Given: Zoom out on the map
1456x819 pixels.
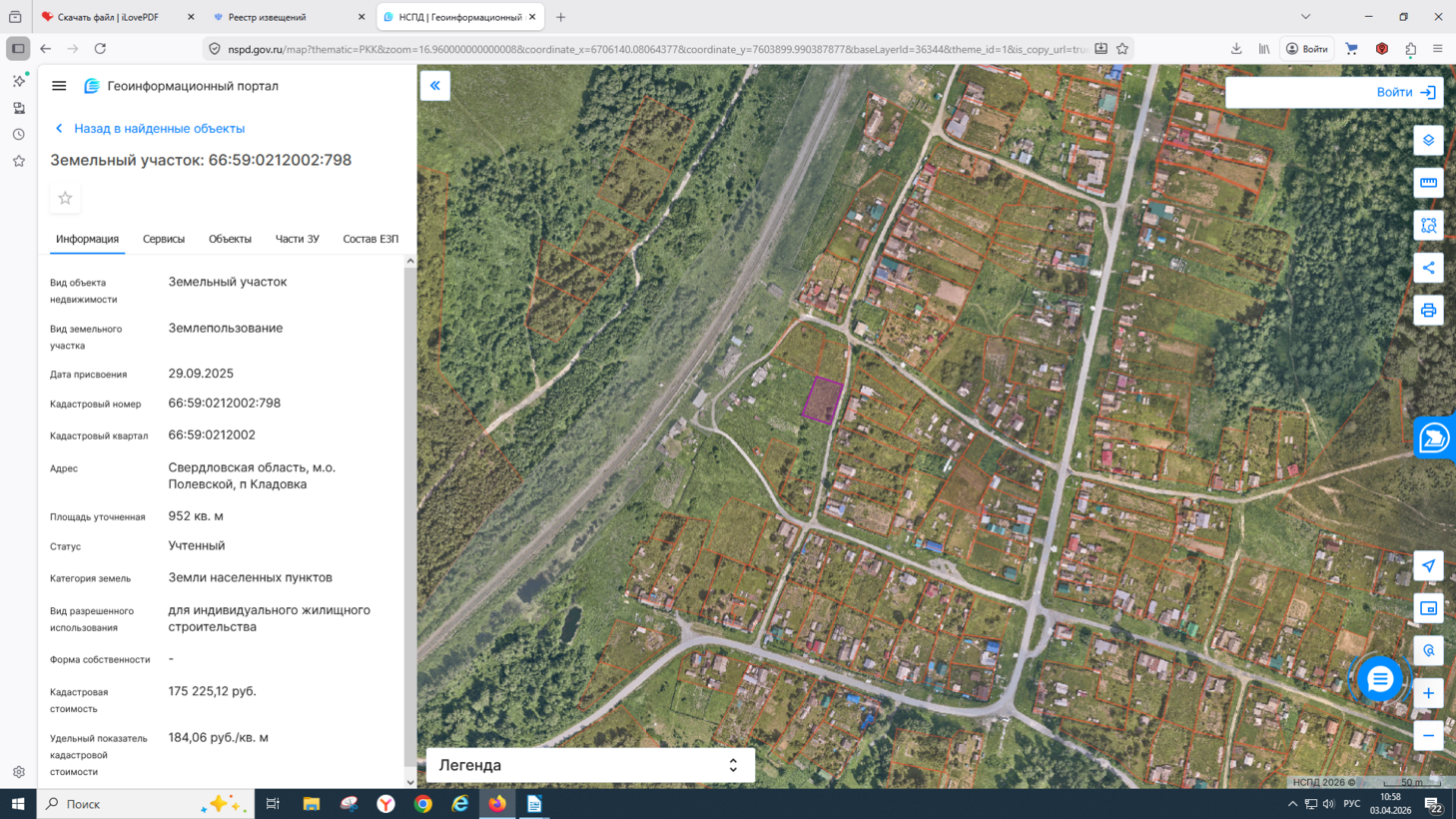Looking at the screenshot, I should tap(1428, 736).
